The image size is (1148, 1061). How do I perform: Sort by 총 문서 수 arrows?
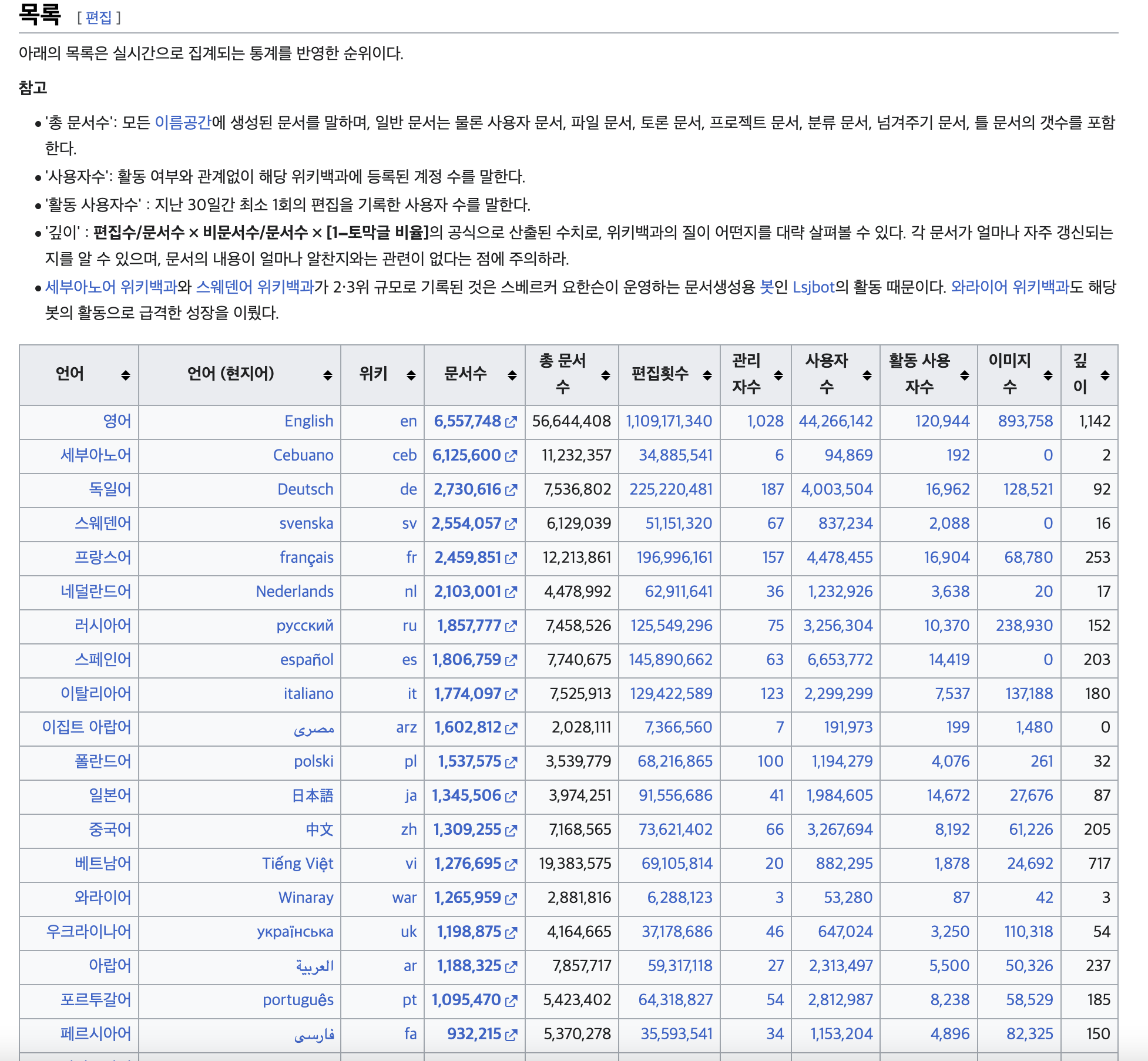click(605, 375)
